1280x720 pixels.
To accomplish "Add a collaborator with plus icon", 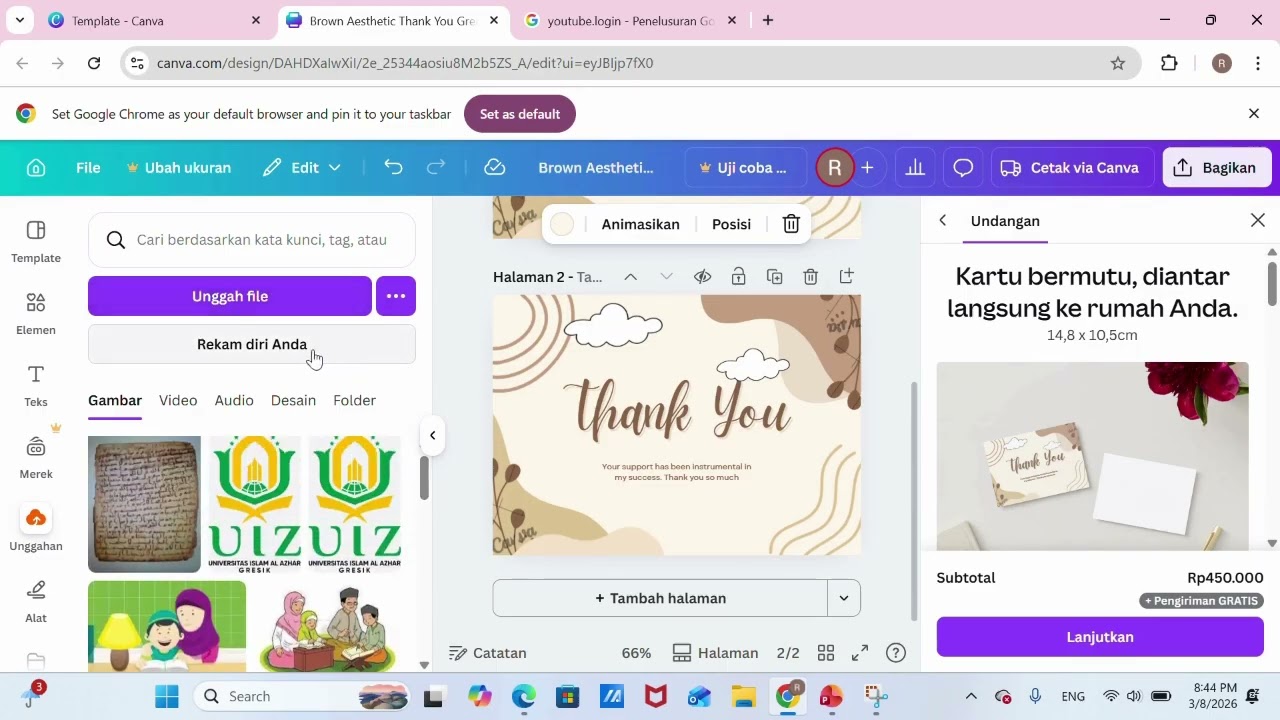I will tap(867, 168).
